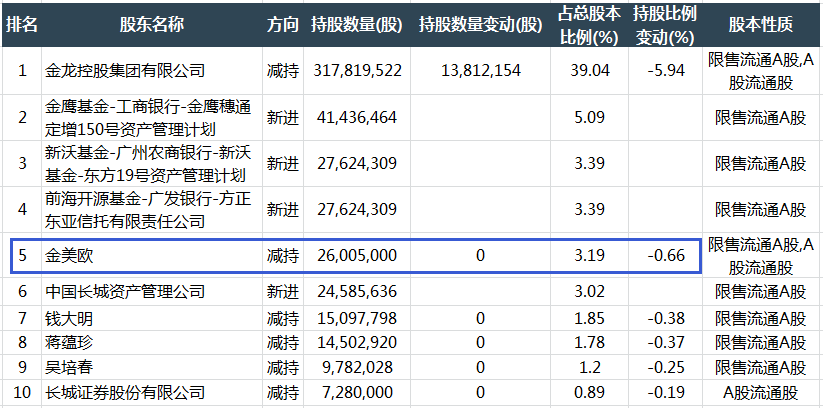Click the -5.94 change ratio cell
823x408 pixels.
pos(665,71)
